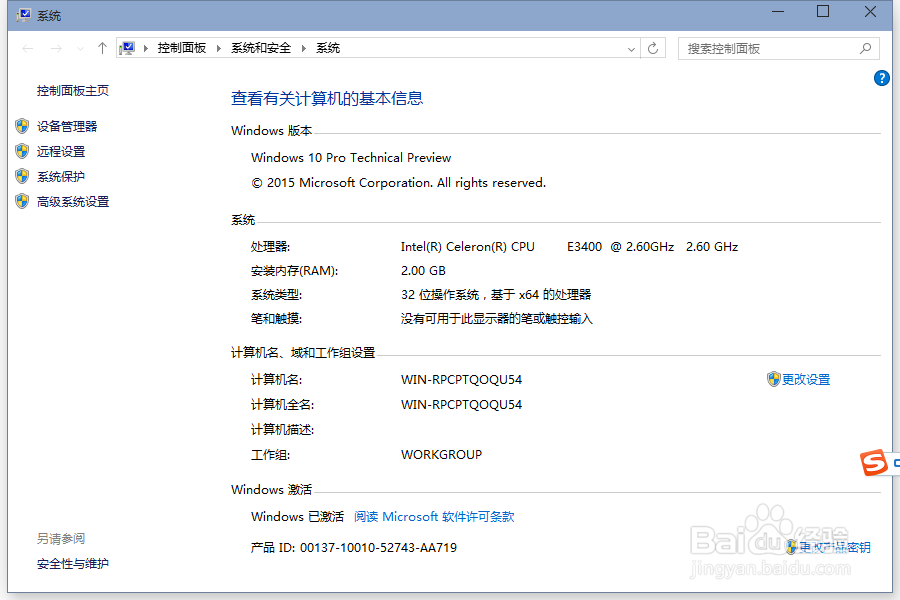
Task: Open recent locations dropdown arrow
Action: click(80, 49)
